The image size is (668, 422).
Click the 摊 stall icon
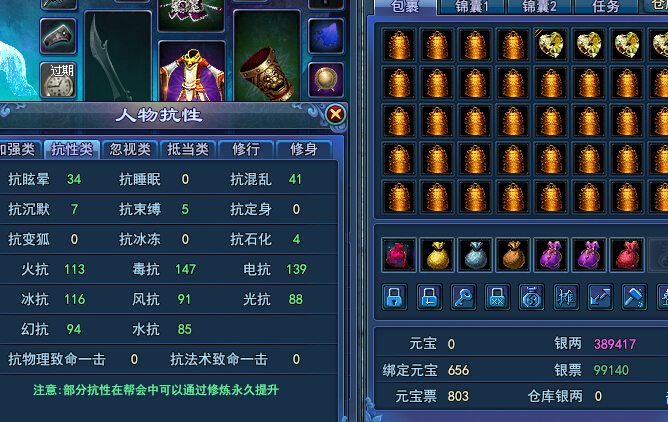click(566, 297)
